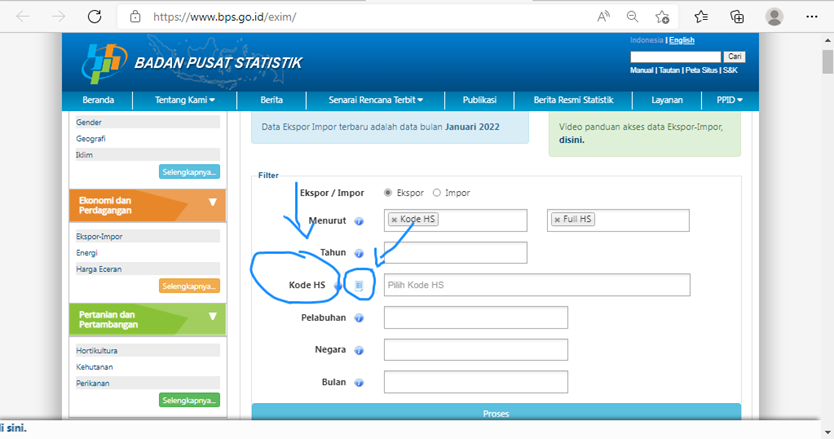The width and height of the screenshot is (834, 439).
Task: Open the Layanan menu item
Action: coord(666,100)
